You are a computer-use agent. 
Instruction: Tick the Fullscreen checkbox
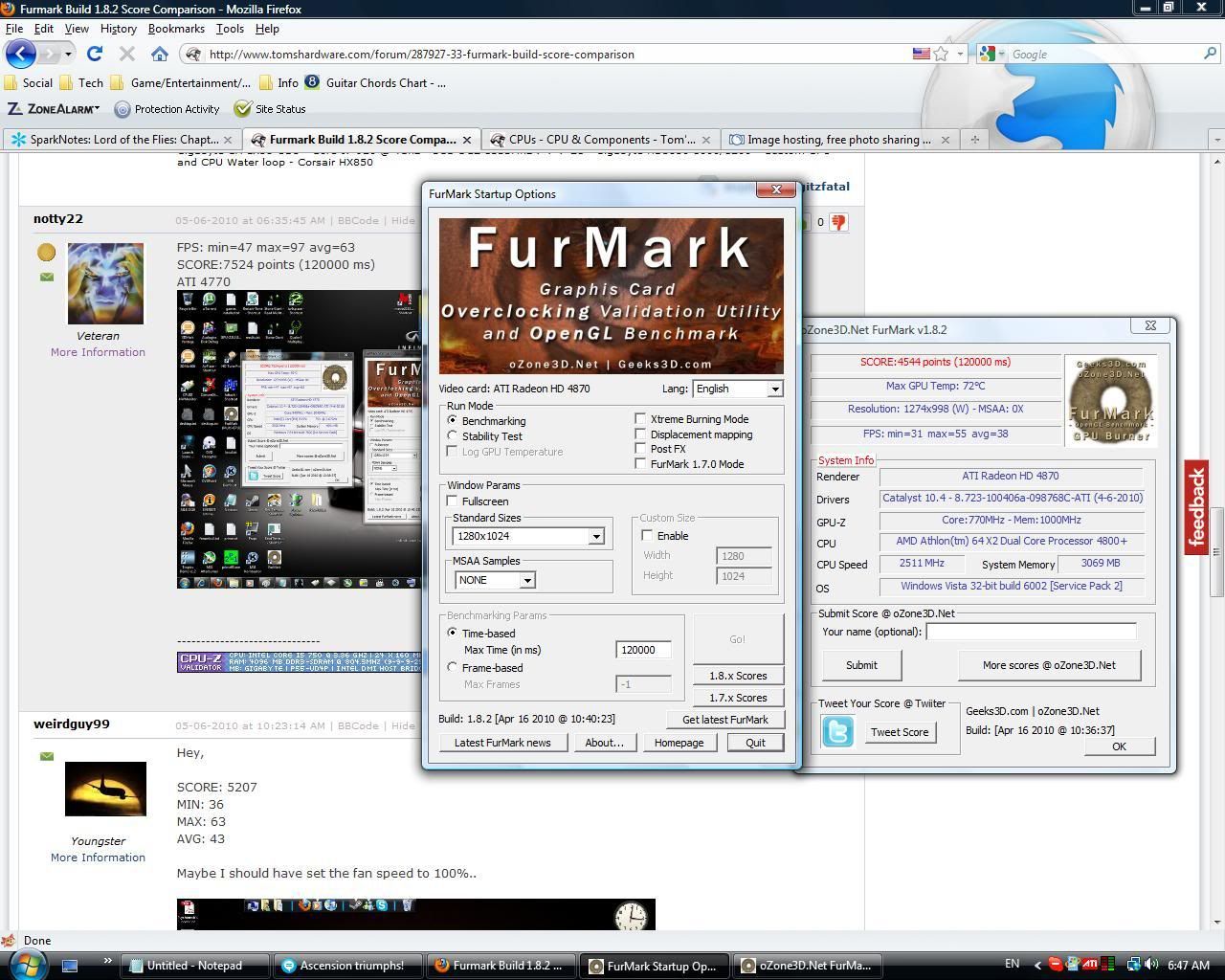tap(453, 501)
